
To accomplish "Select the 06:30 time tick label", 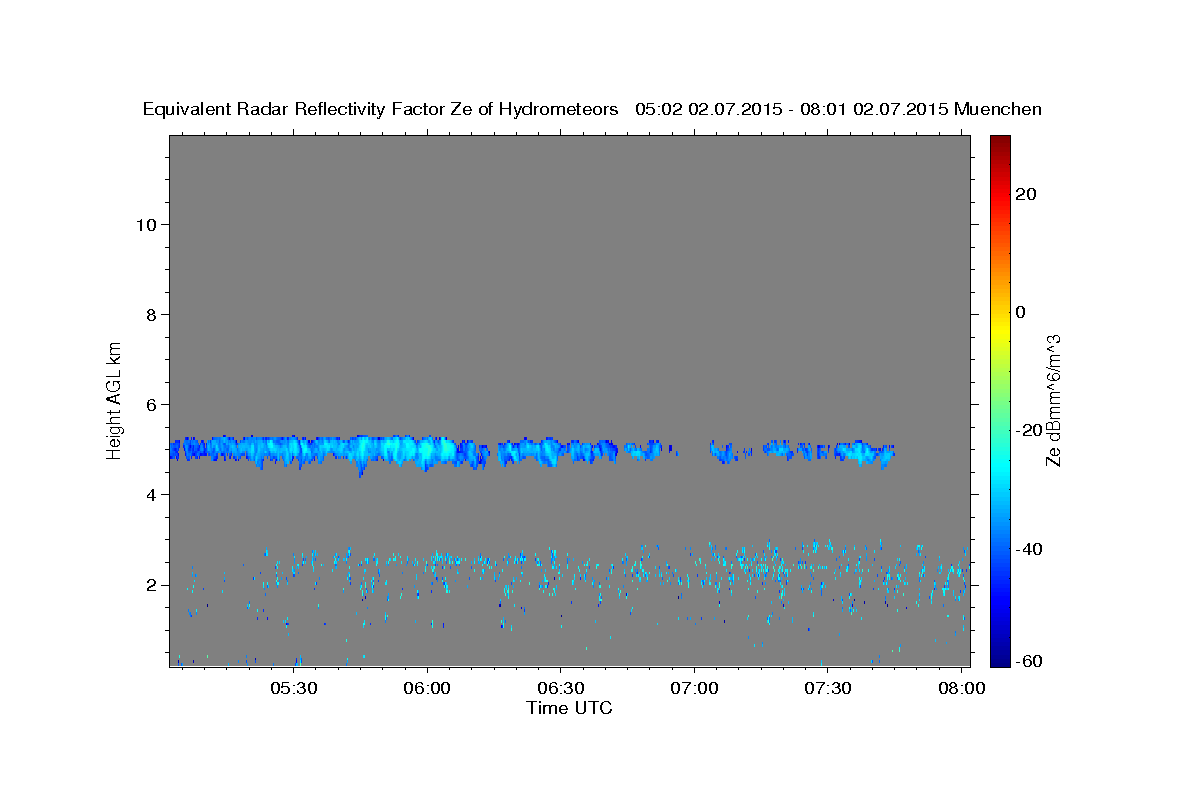I will [x=561, y=689].
